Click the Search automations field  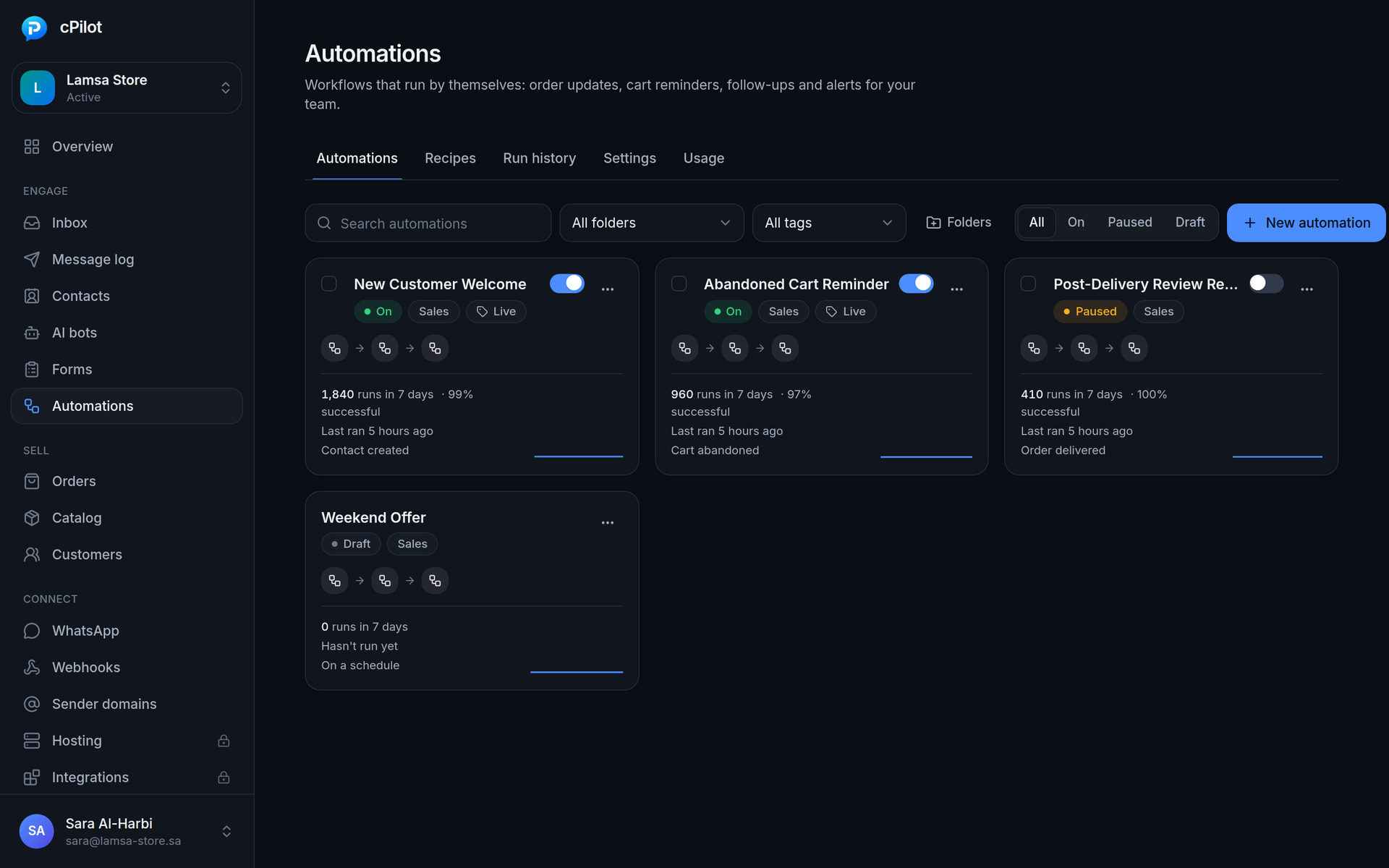click(x=428, y=224)
